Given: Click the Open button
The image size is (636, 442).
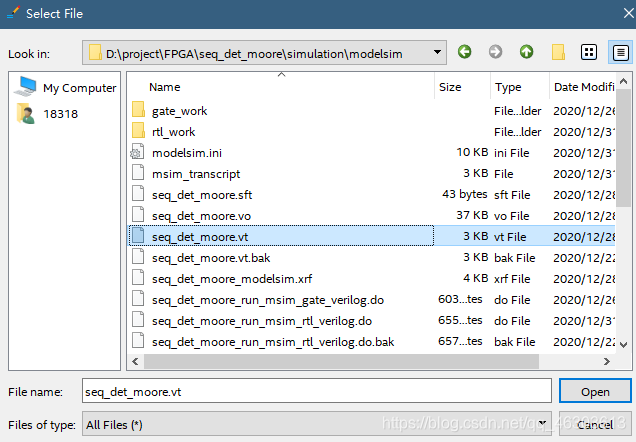Looking at the screenshot, I should click(x=595, y=391).
